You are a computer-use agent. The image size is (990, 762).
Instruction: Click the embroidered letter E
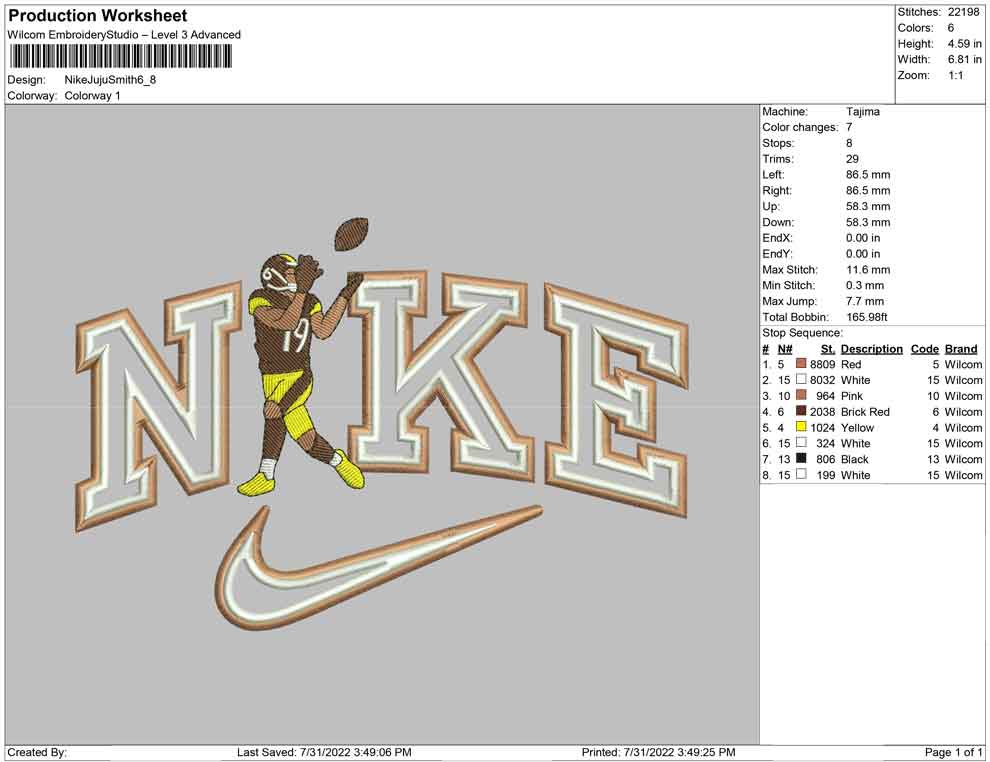(x=616, y=401)
